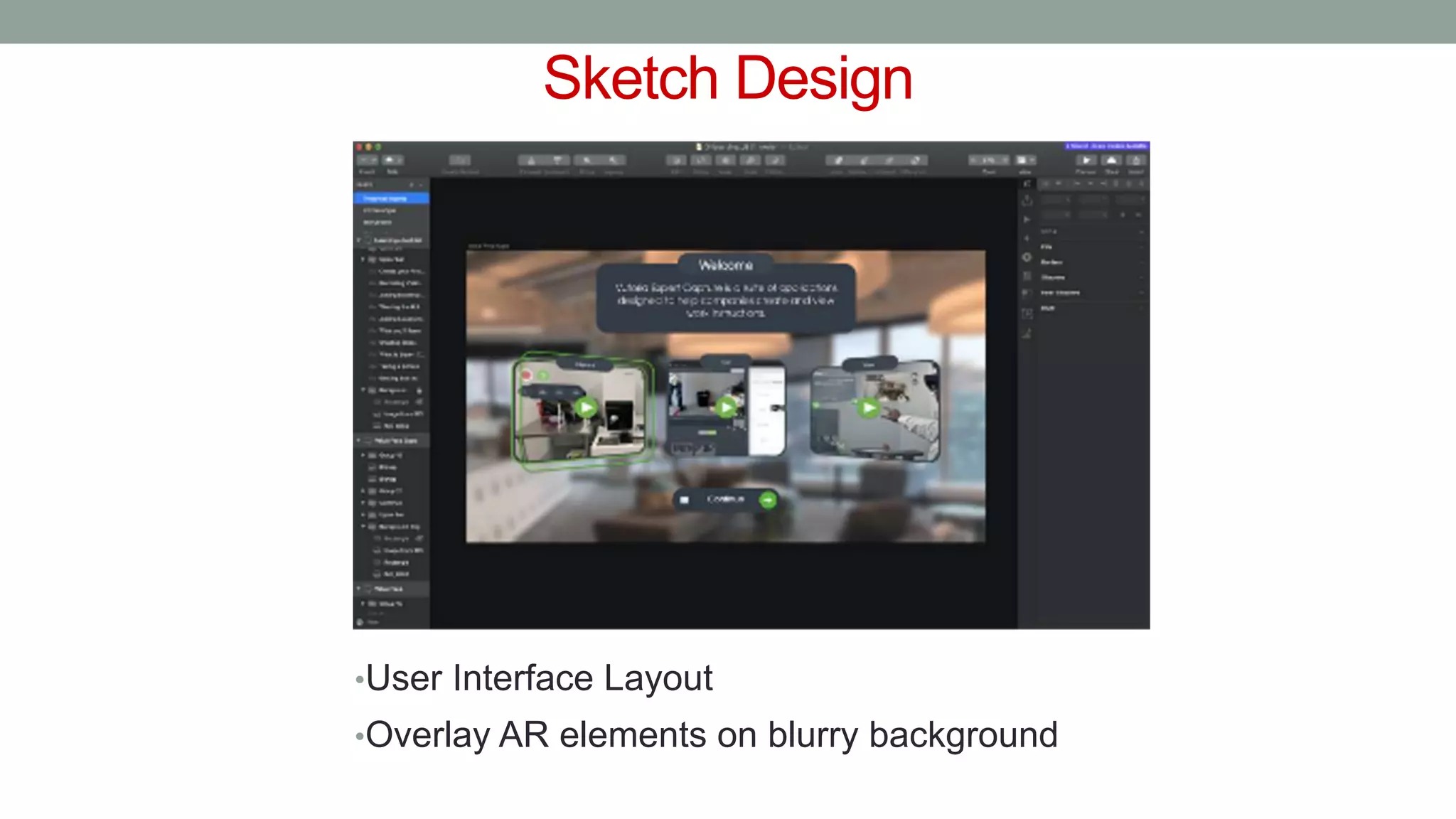
Task: Click the upload arrow icon in inspector strip
Action: pyautogui.click(x=1027, y=200)
